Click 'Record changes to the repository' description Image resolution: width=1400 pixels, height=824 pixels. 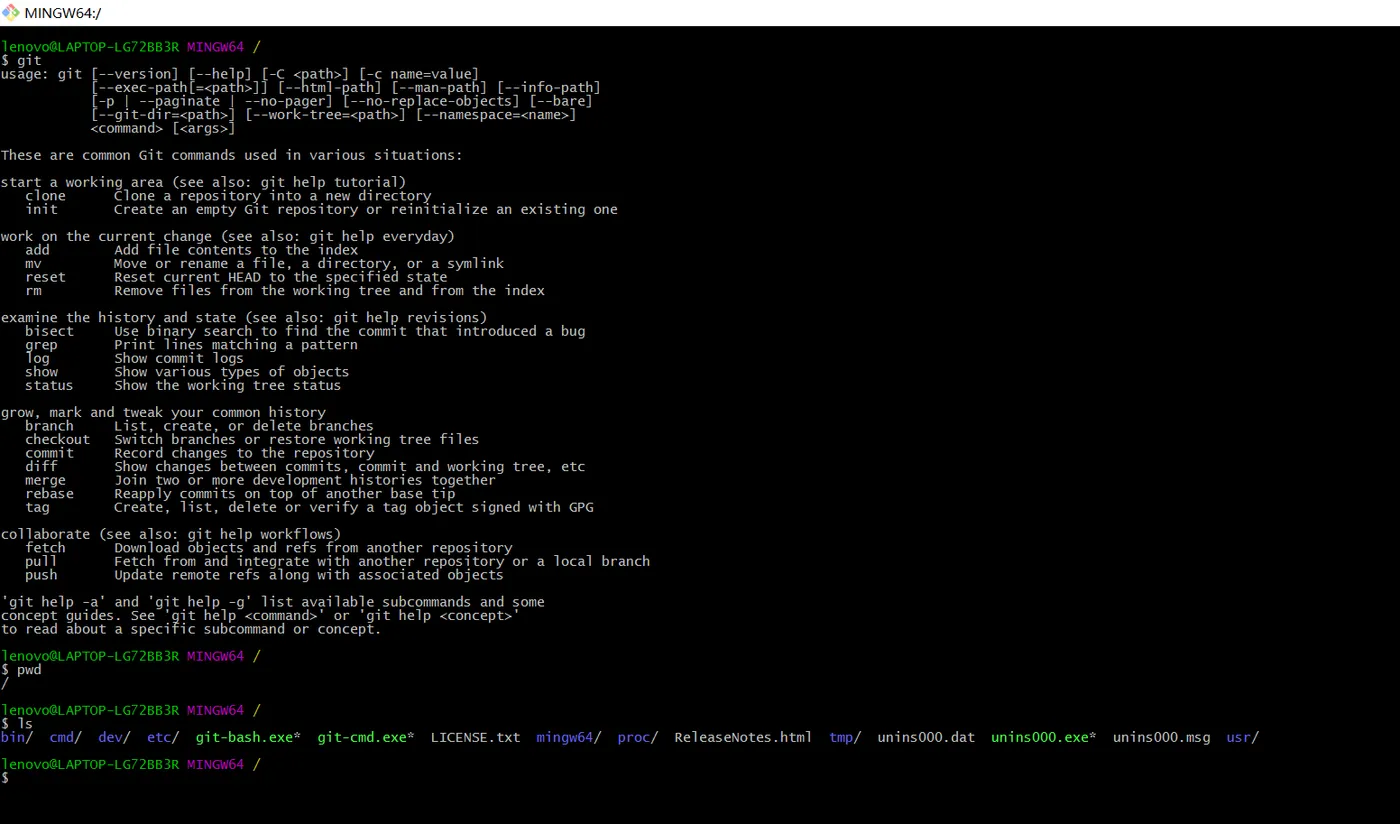click(x=244, y=453)
